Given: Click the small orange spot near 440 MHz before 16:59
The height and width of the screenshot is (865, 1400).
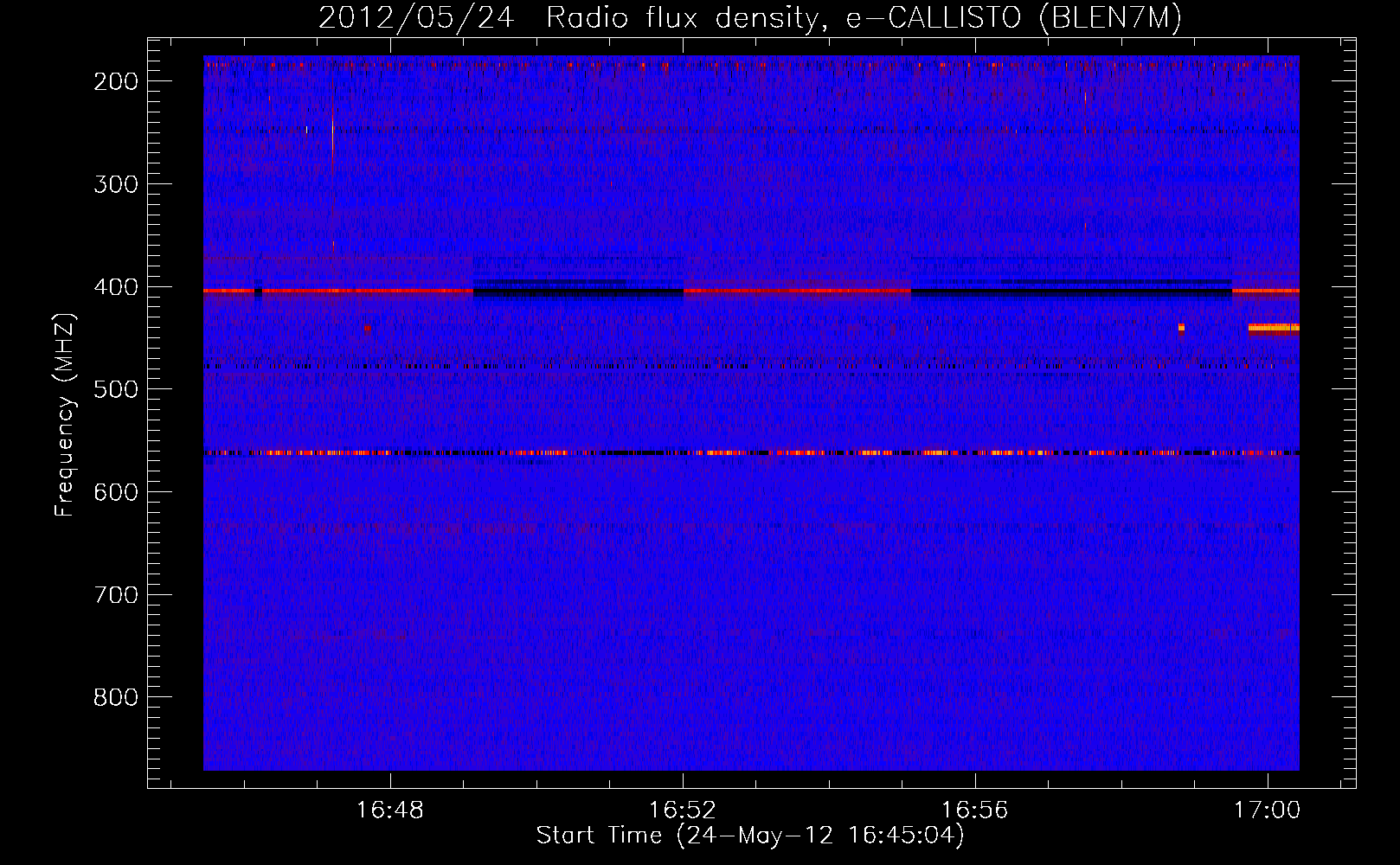Looking at the screenshot, I should [x=1181, y=328].
